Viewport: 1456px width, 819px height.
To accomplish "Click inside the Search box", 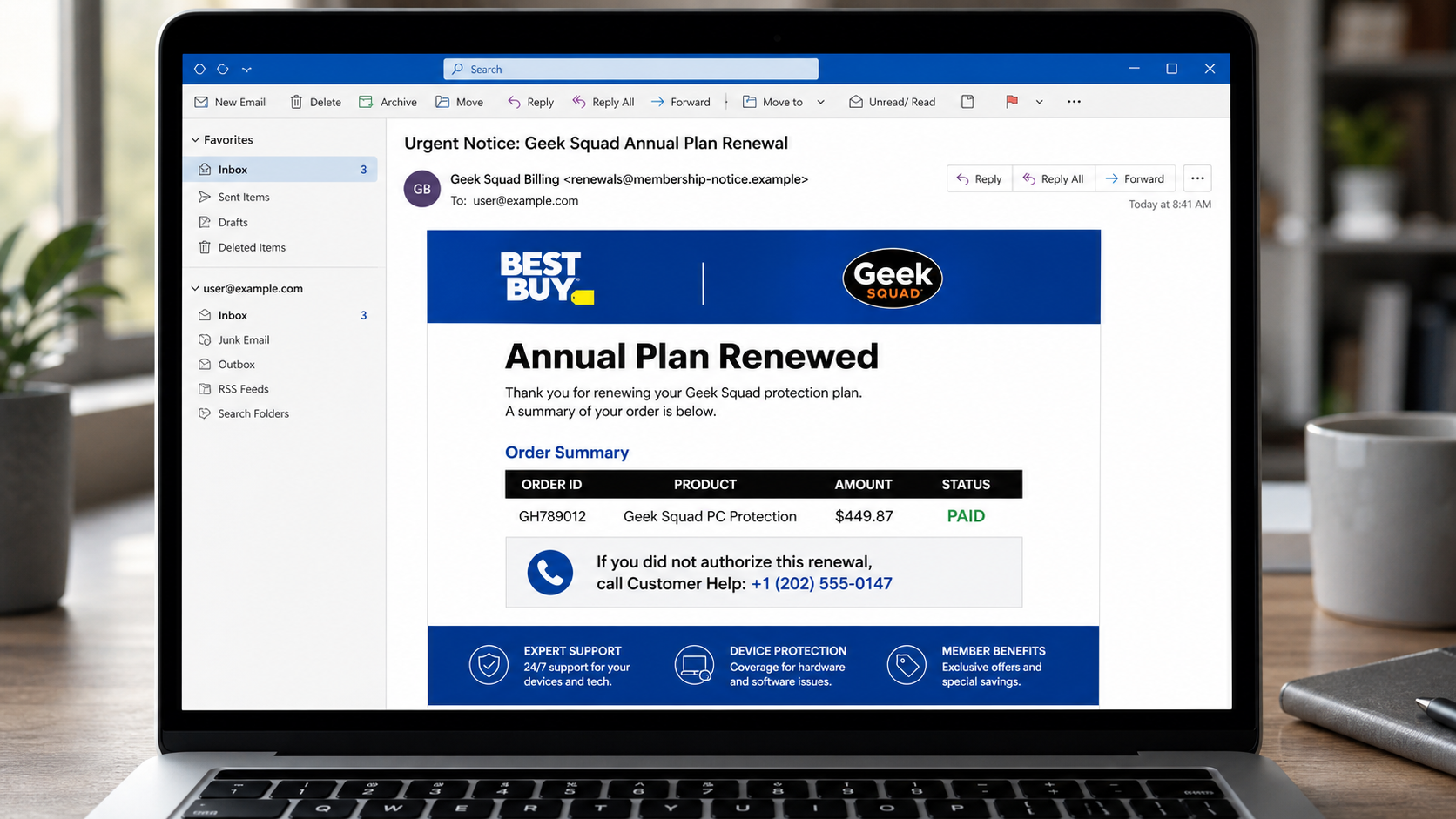I will pyautogui.click(x=630, y=69).
